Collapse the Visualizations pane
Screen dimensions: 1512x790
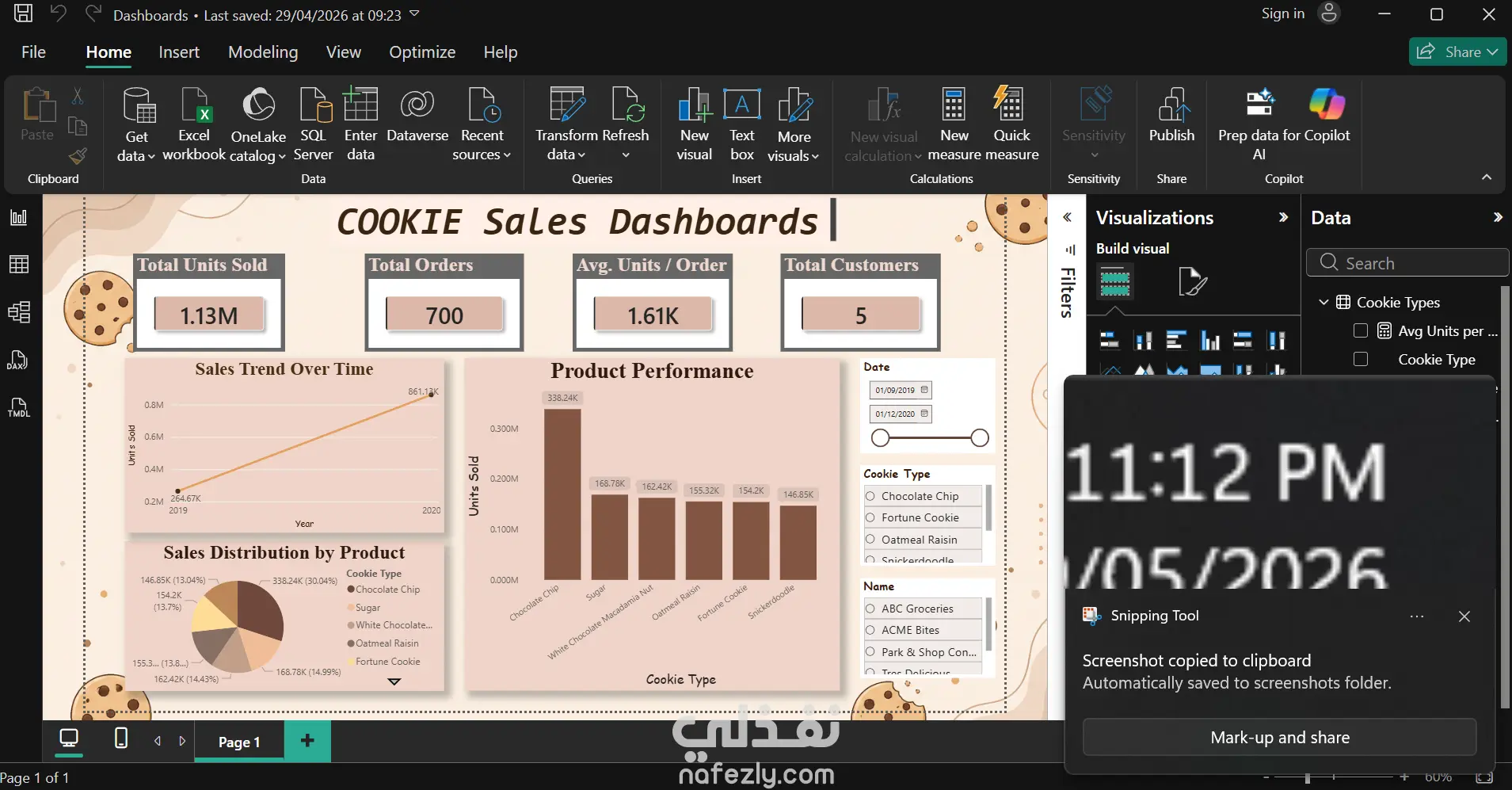pyautogui.click(x=1283, y=217)
